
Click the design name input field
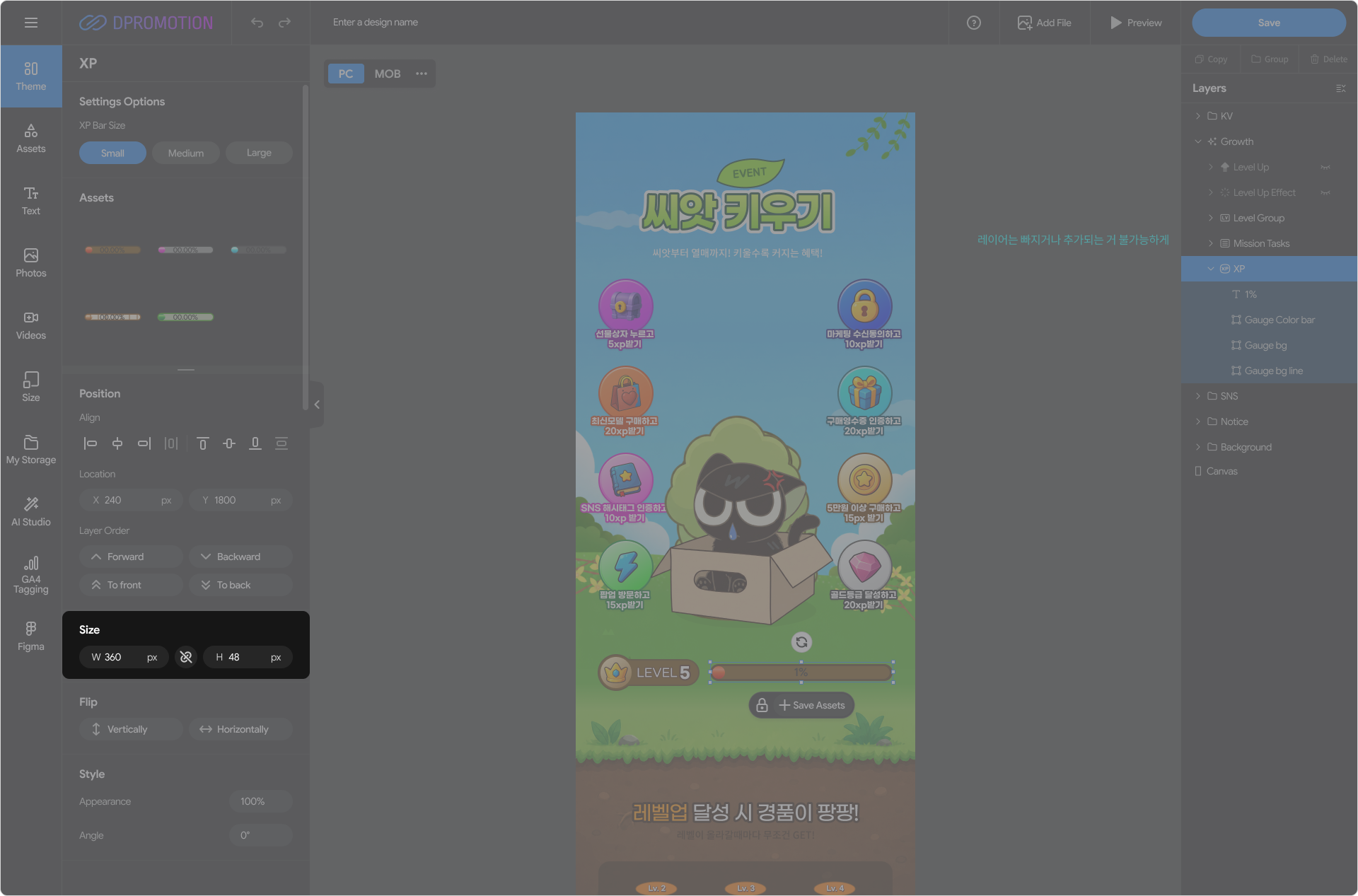pyautogui.click(x=376, y=23)
